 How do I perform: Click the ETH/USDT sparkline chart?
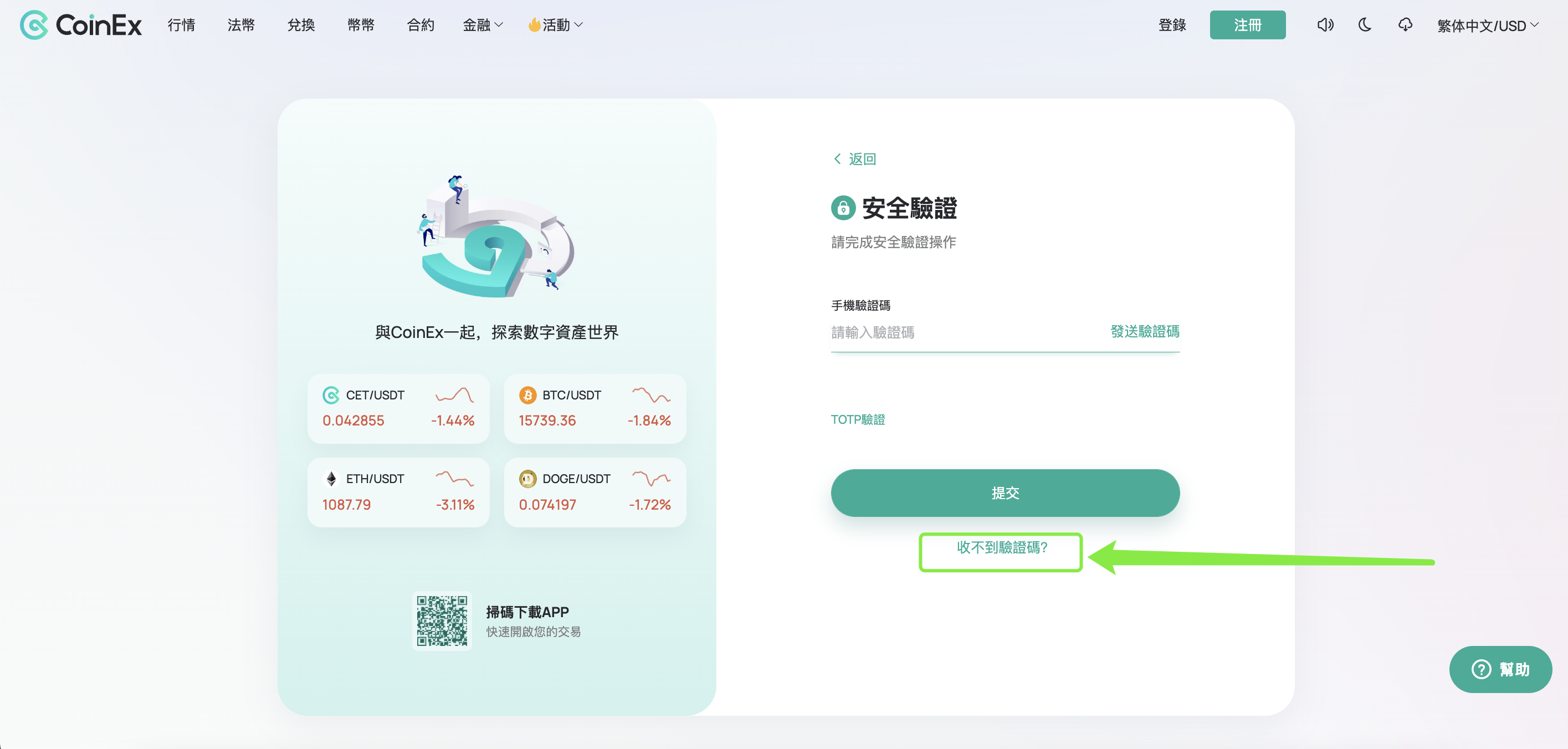coord(454,479)
